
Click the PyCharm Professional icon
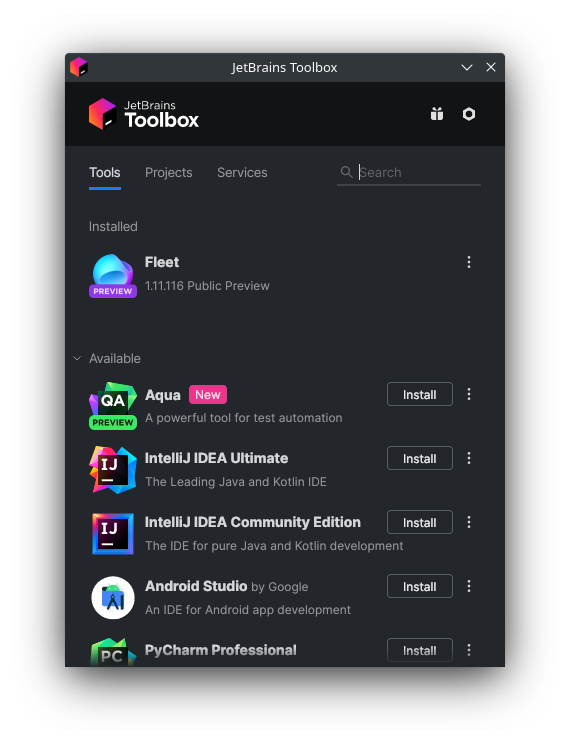113,652
